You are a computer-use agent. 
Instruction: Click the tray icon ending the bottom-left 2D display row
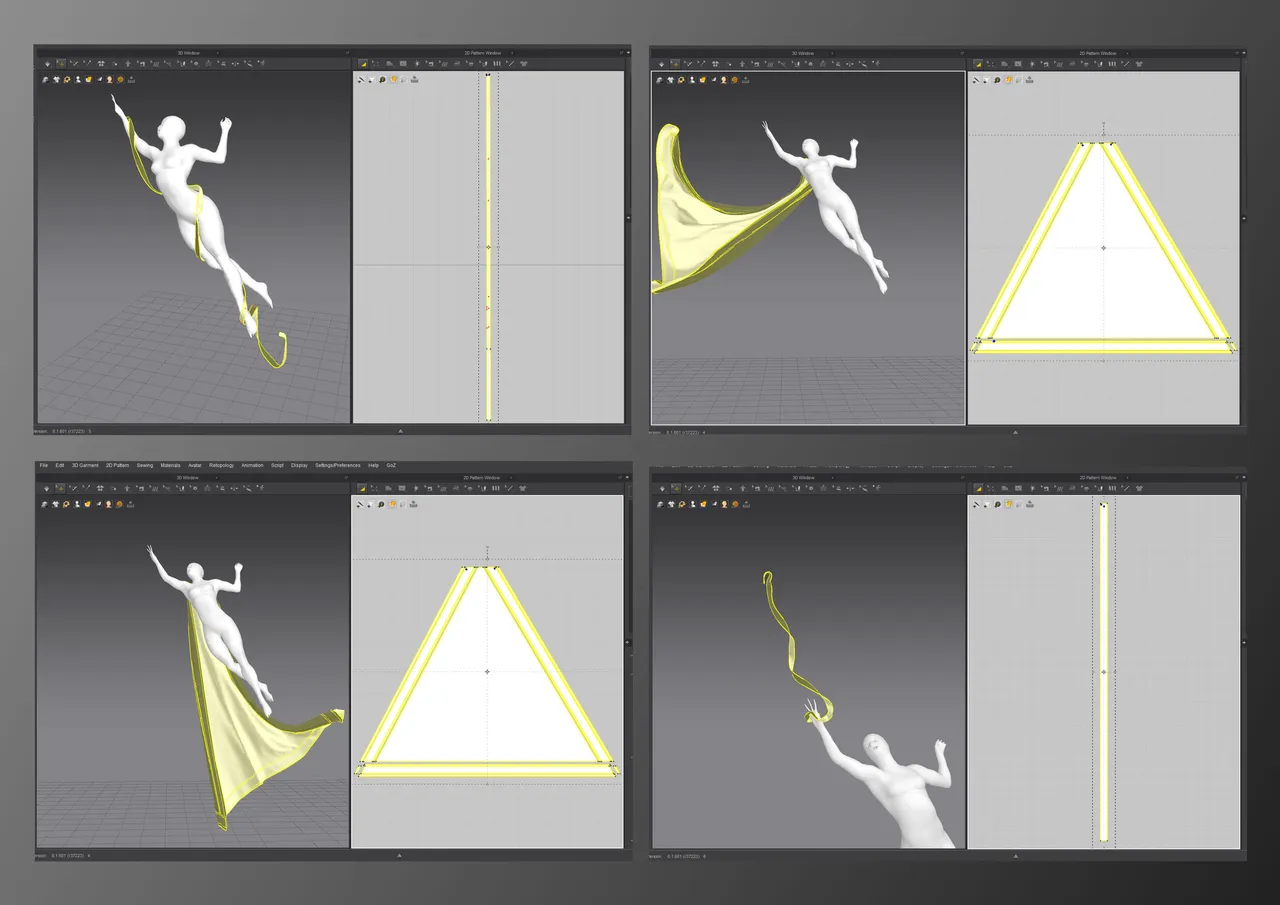click(x=415, y=504)
